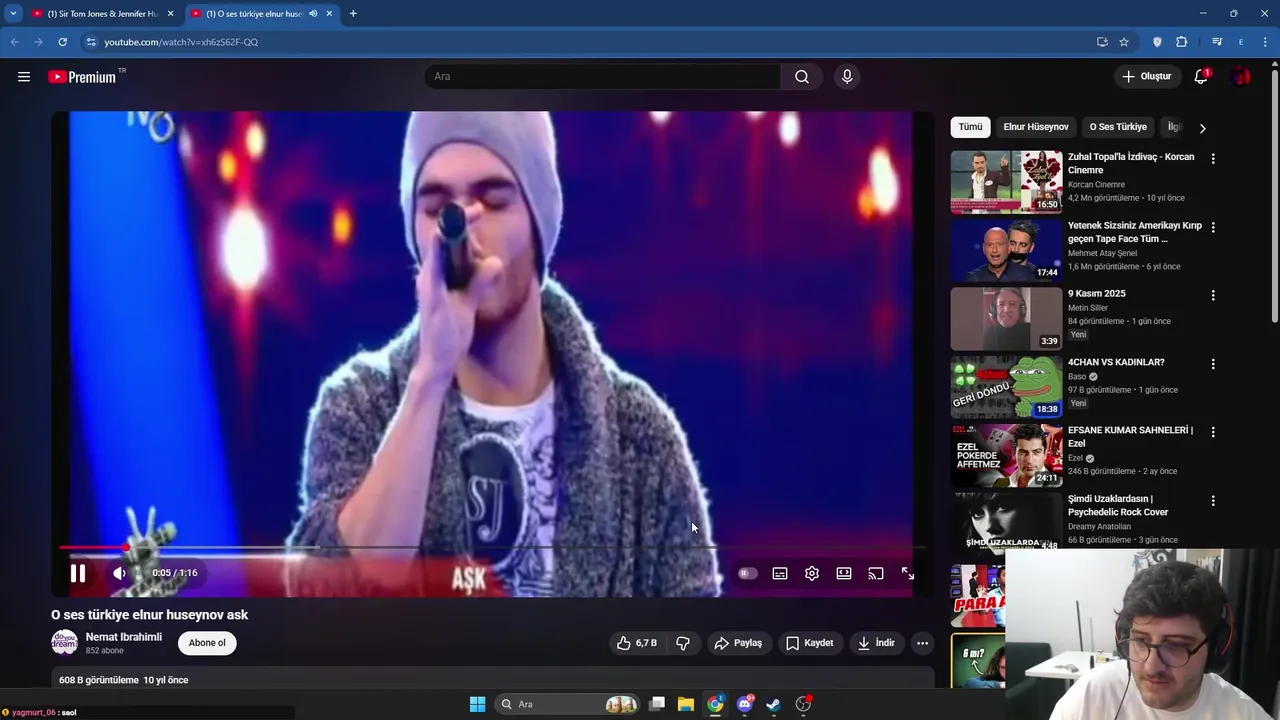The width and height of the screenshot is (1280, 720).
Task: Open the tab search dropdown arrow
Action: [13, 14]
